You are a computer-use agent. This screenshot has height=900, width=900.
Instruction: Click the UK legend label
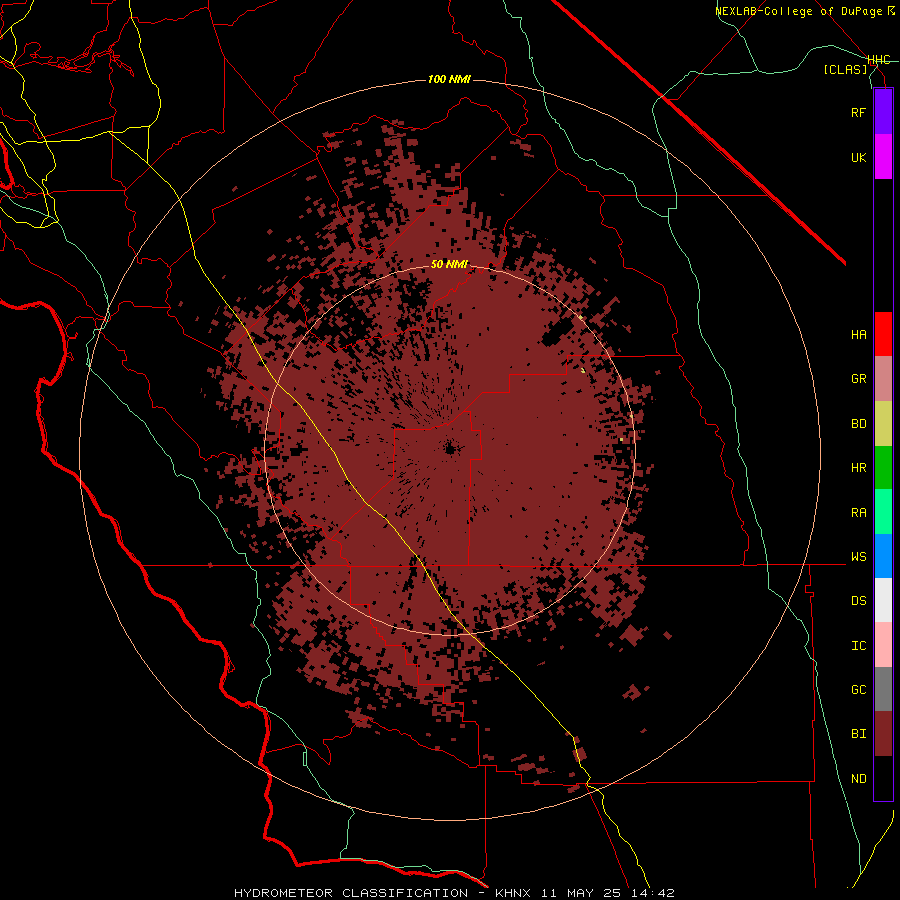(x=858, y=157)
